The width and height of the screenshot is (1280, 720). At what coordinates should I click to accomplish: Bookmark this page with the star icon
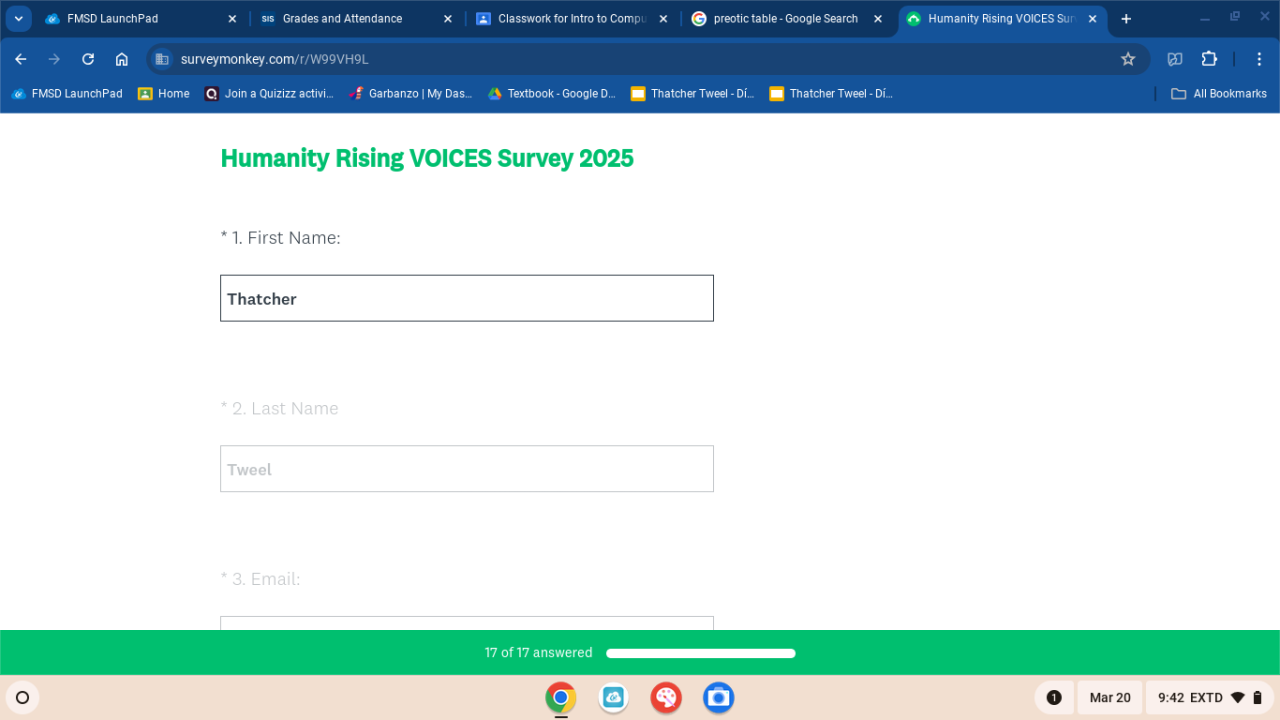[x=1128, y=59]
